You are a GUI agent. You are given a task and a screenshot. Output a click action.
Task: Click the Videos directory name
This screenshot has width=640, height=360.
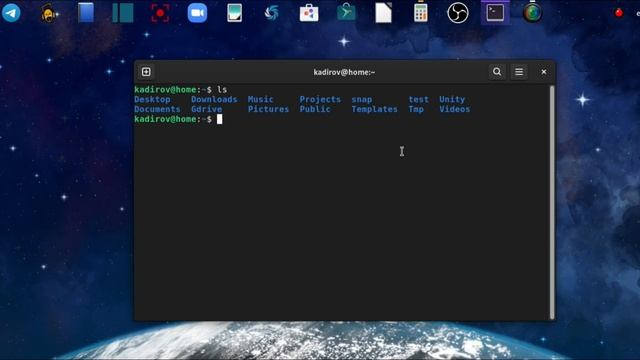pos(454,109)
